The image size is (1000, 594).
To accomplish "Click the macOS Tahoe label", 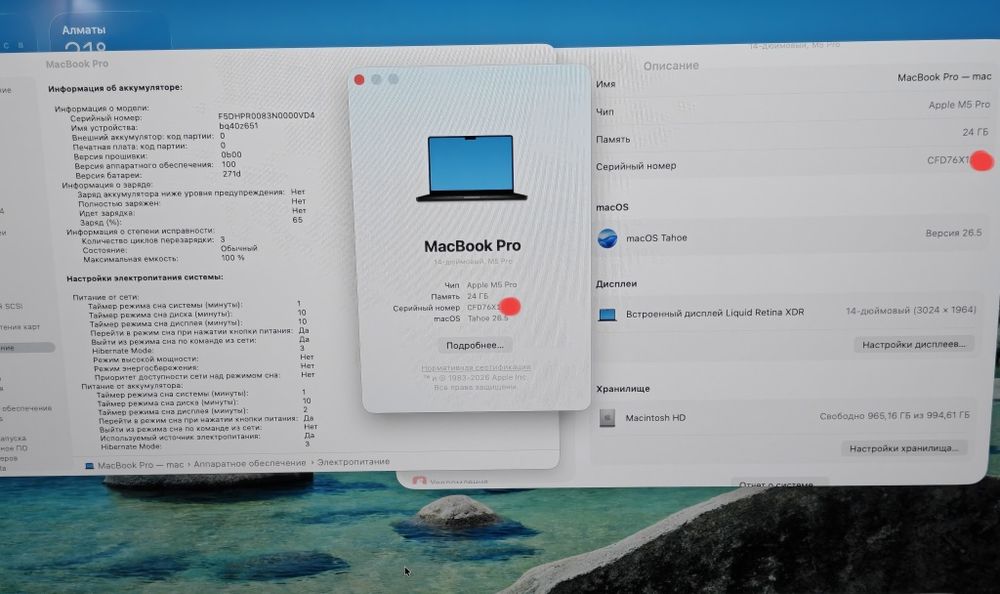I will point(656,238).
